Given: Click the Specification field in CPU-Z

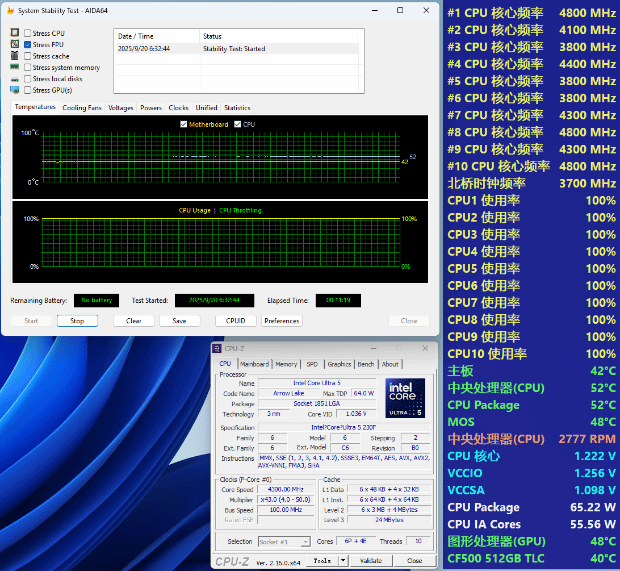Looking at the screenshot, I should (344, 427).
